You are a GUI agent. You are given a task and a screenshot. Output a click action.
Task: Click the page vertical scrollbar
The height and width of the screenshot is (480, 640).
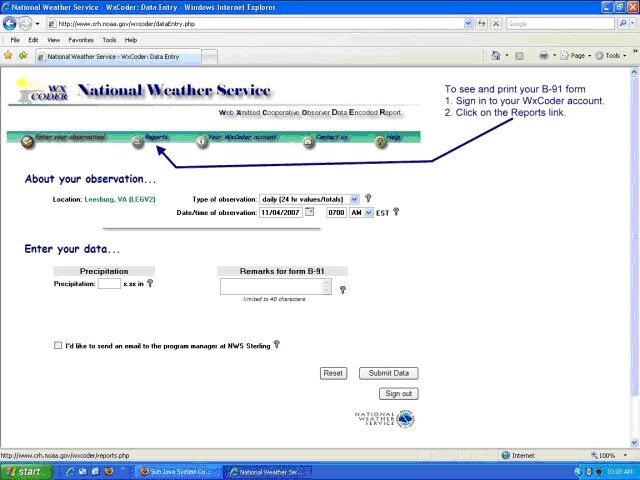click(x=634, y=258)
